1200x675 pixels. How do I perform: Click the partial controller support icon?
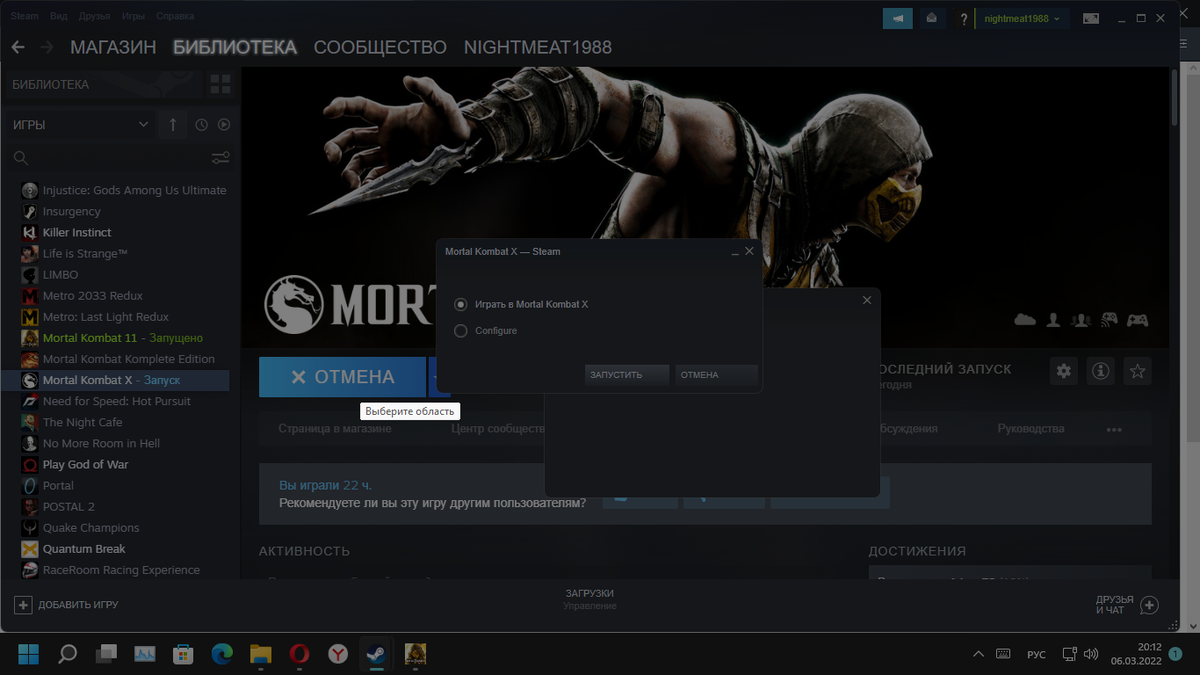(1109, 320)
